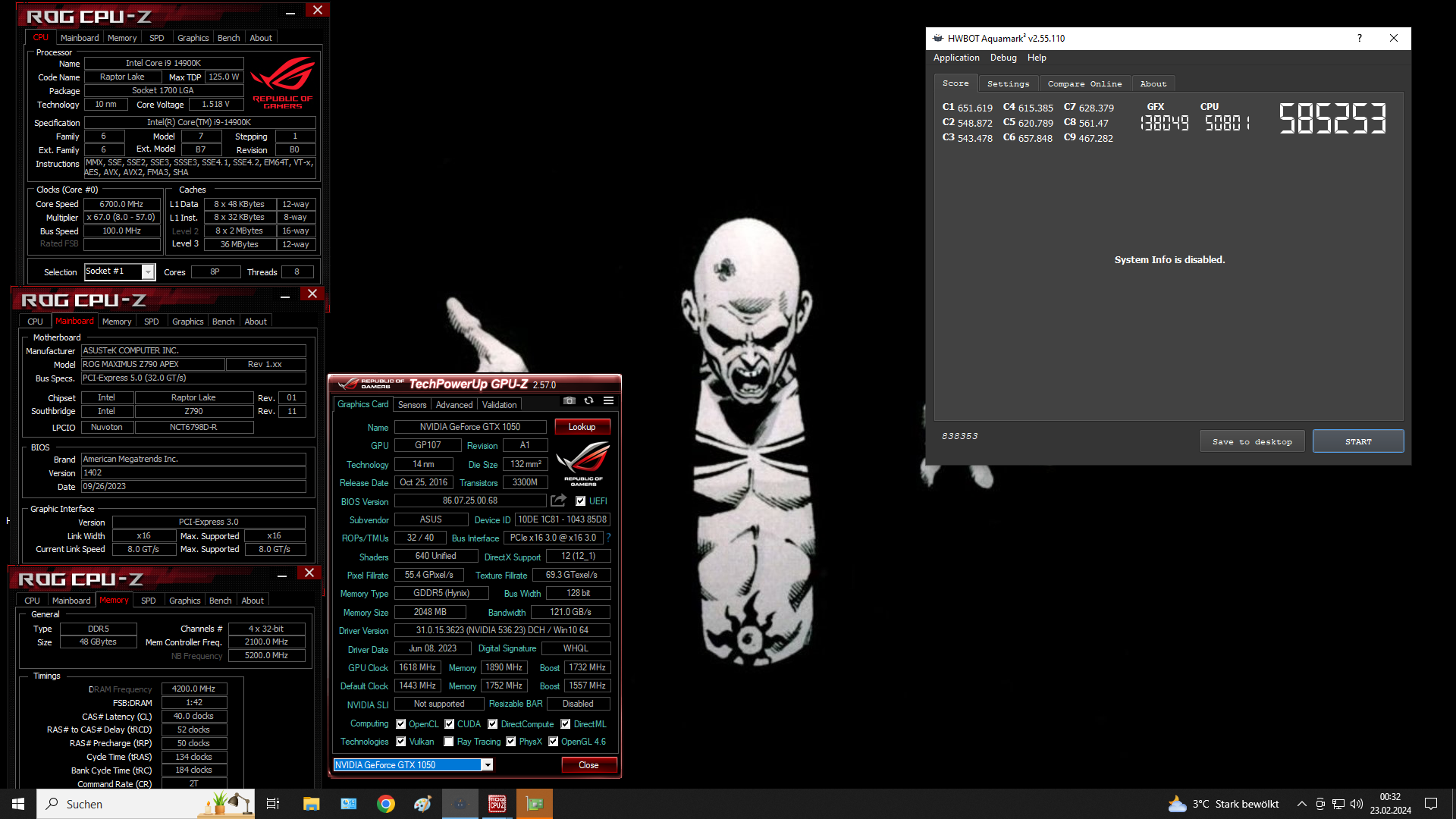Click Save to desktop in Aquamark
Viewport: 1456px width, 819px height.
click(x=1252, y=441)
